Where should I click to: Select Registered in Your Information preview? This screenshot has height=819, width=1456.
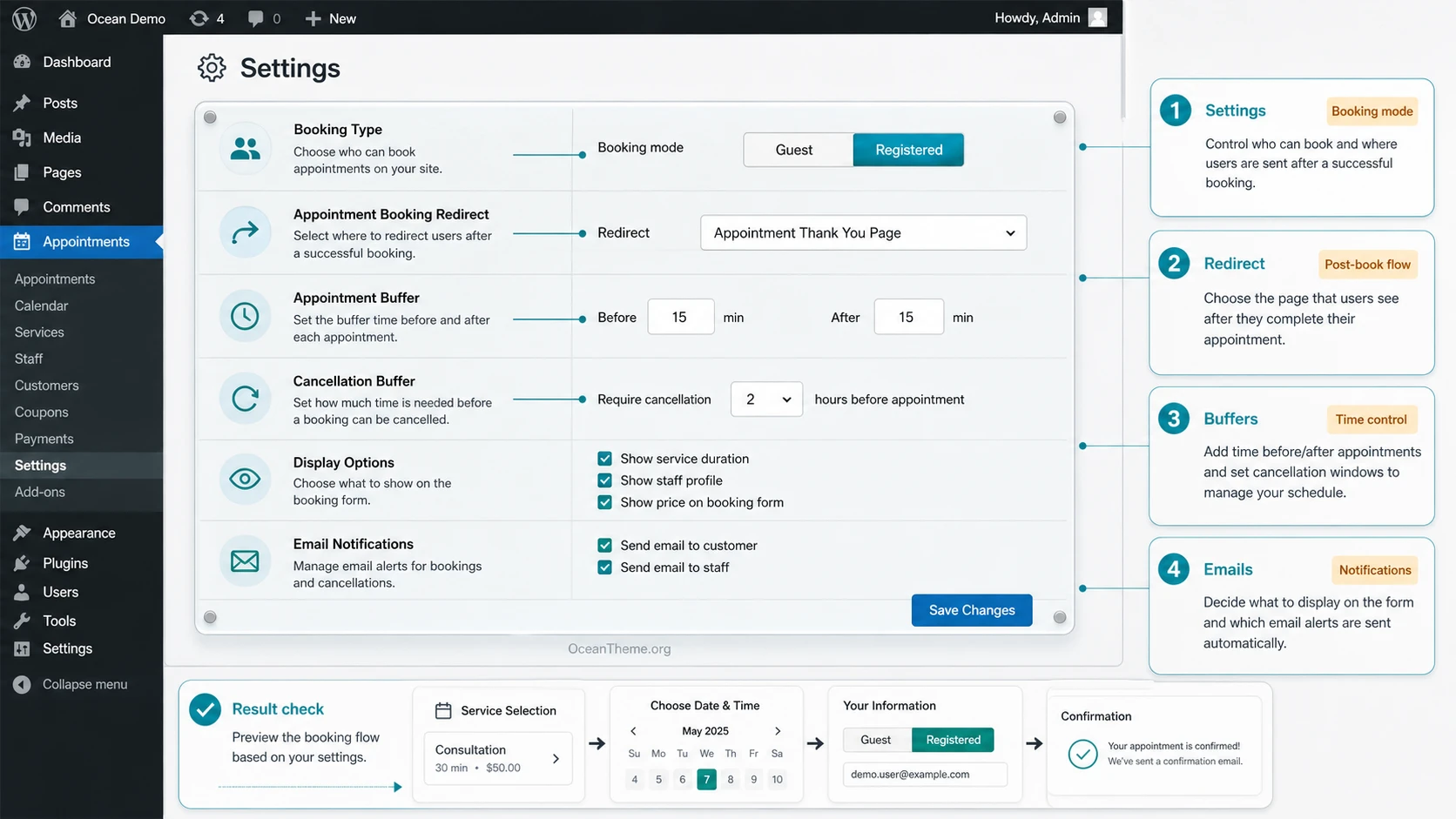tap(953, 740)
